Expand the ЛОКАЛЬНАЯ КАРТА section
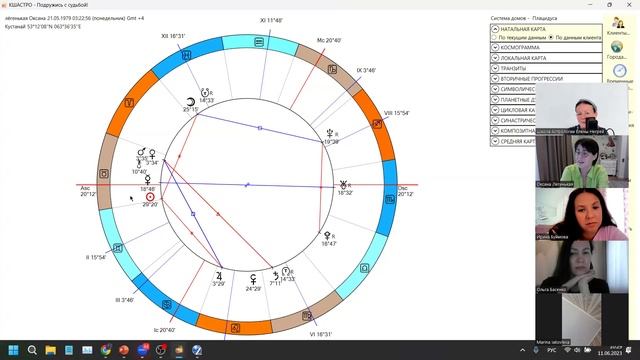This screenshot has height=360, width=640. coord(546,58)
